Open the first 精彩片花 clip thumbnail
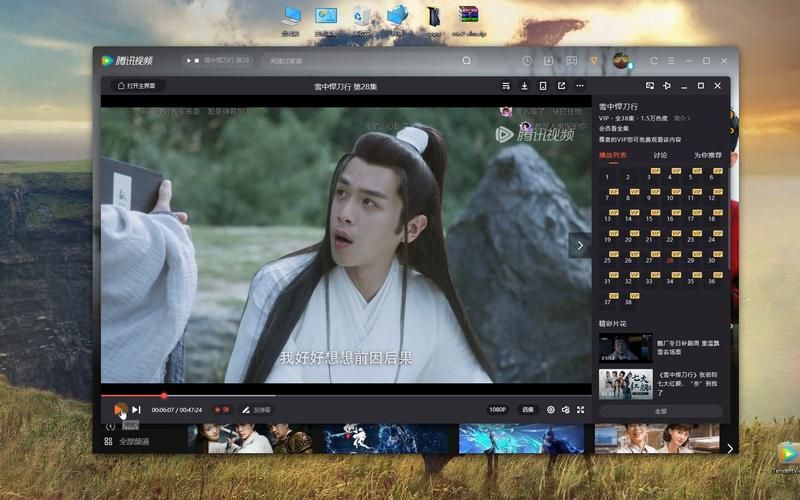Image resolution: width=800 pixels, height=500 pixels. click(x=626, y=348)
